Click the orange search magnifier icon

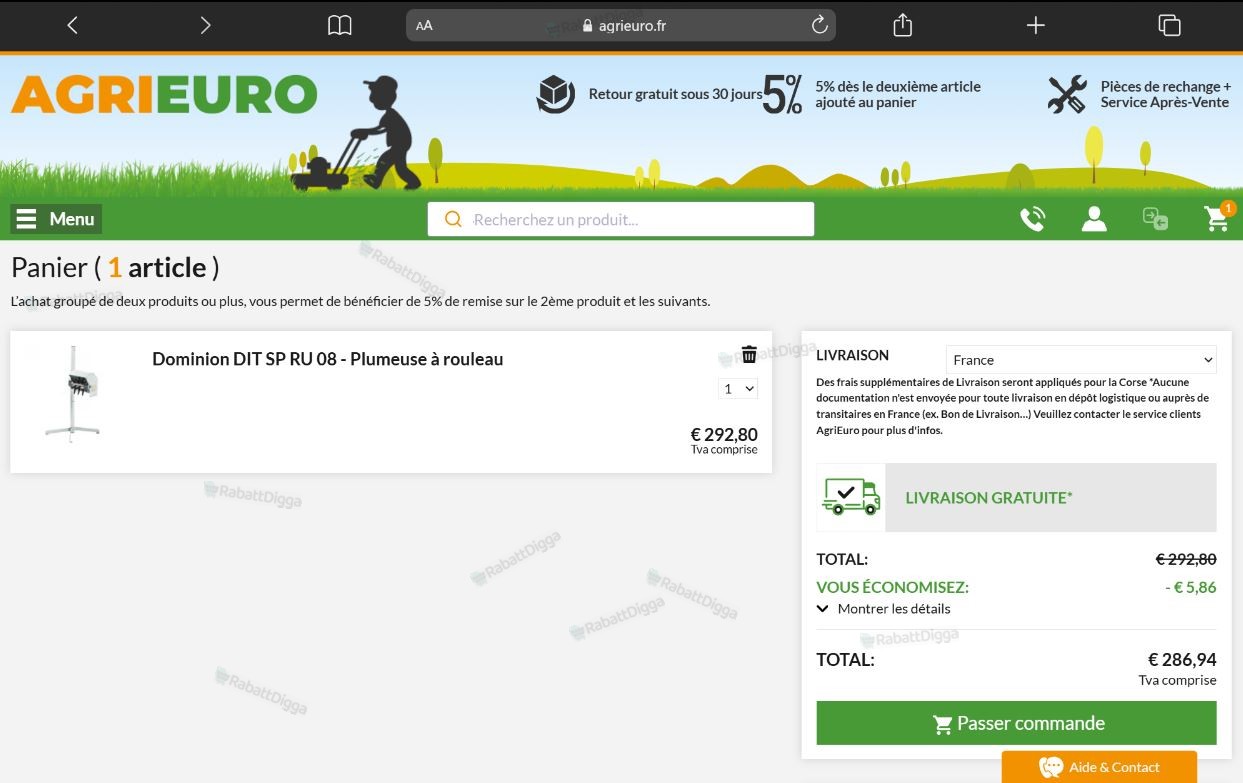pos(453,219)
